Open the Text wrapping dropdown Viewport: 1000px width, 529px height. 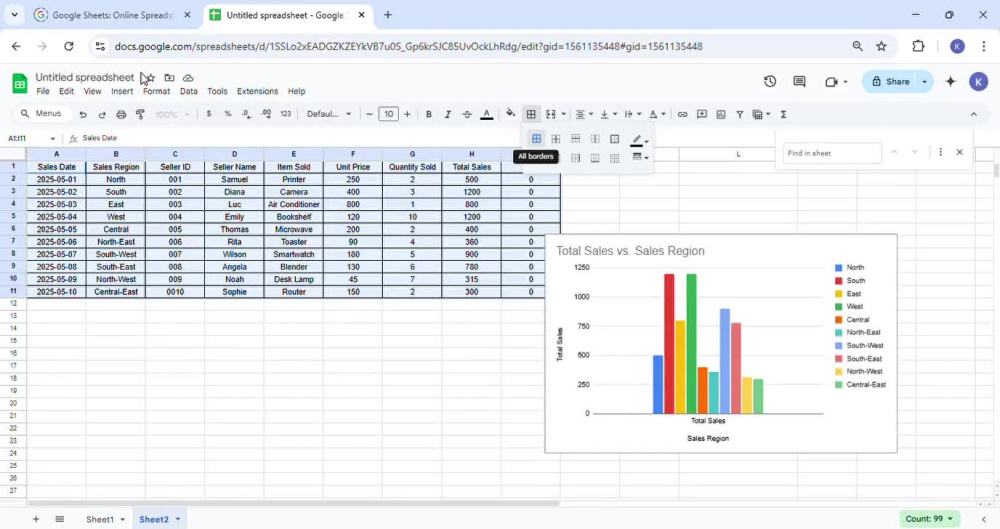(633, 114)
